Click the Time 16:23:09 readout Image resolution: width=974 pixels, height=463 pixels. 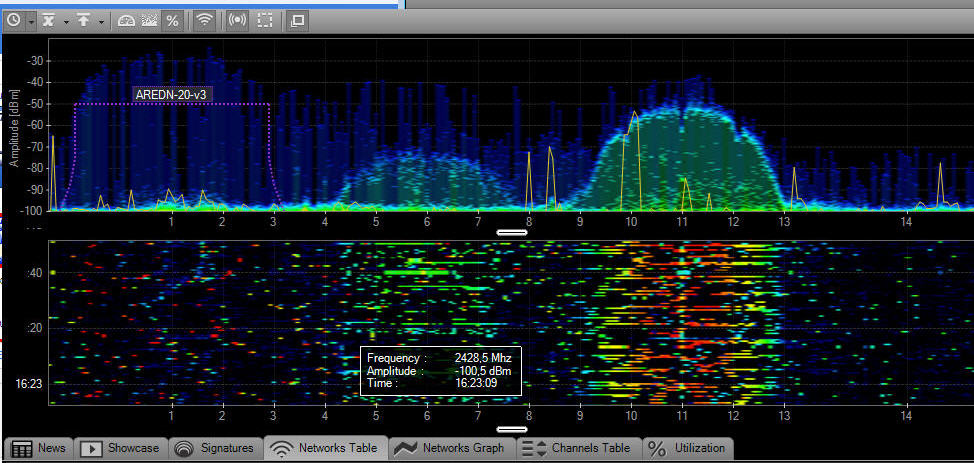click(432, 383)
